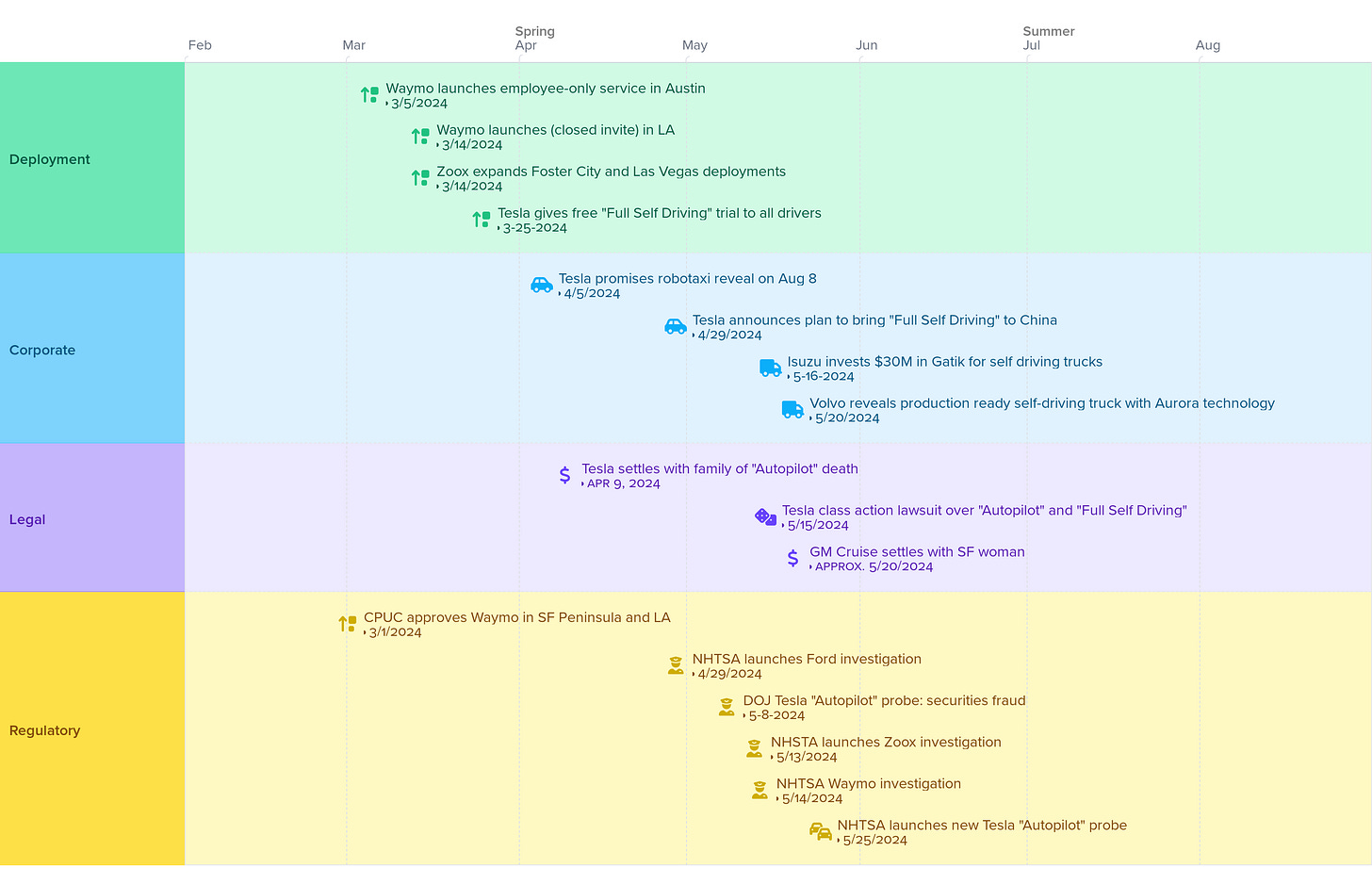The width and height of the screenshot is (1372, 884).
Task: Click the date 5/14/2024
Action: pyautogui.click(x=812, y=798)
